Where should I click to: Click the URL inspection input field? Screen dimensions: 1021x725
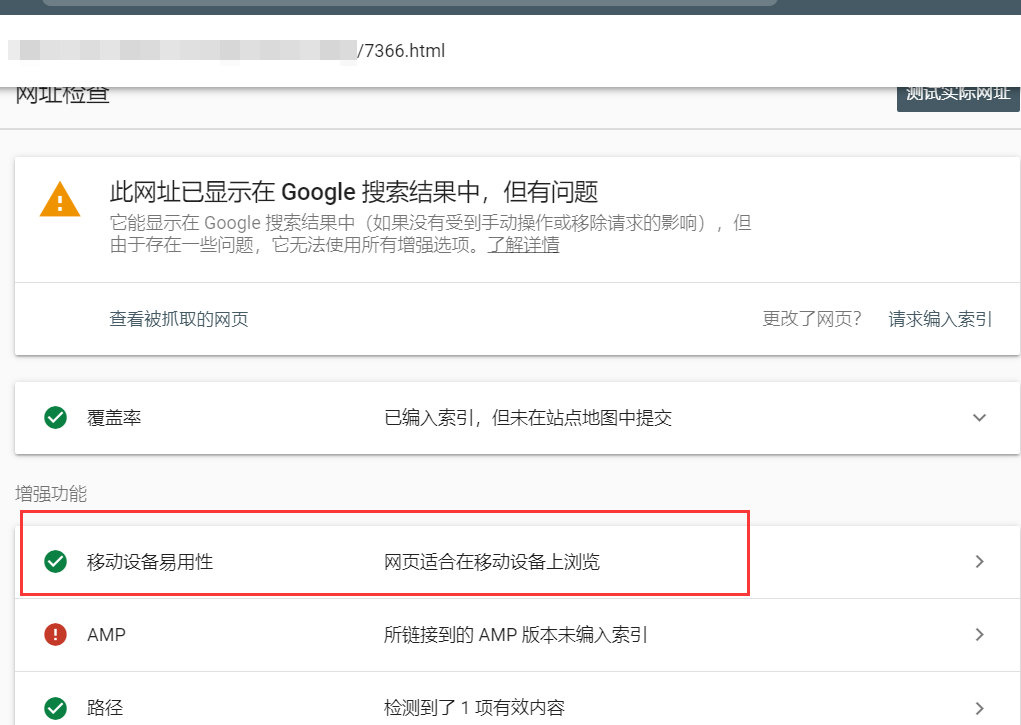tap(510, 51)
